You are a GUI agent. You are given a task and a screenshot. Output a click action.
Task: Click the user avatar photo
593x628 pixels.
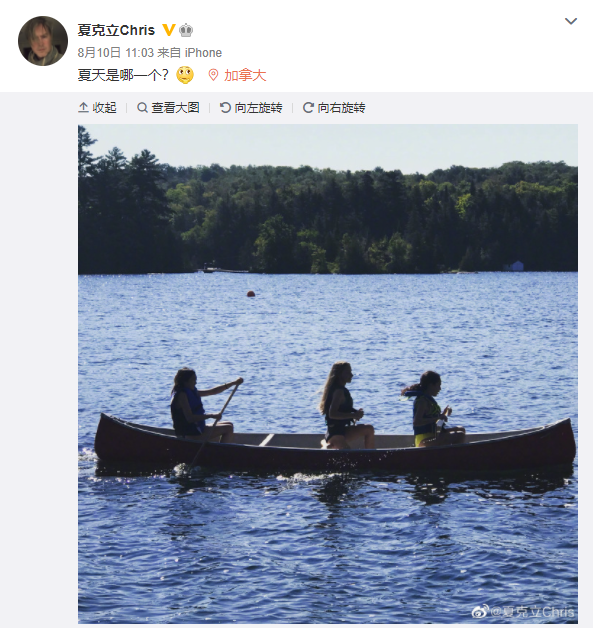43,41
